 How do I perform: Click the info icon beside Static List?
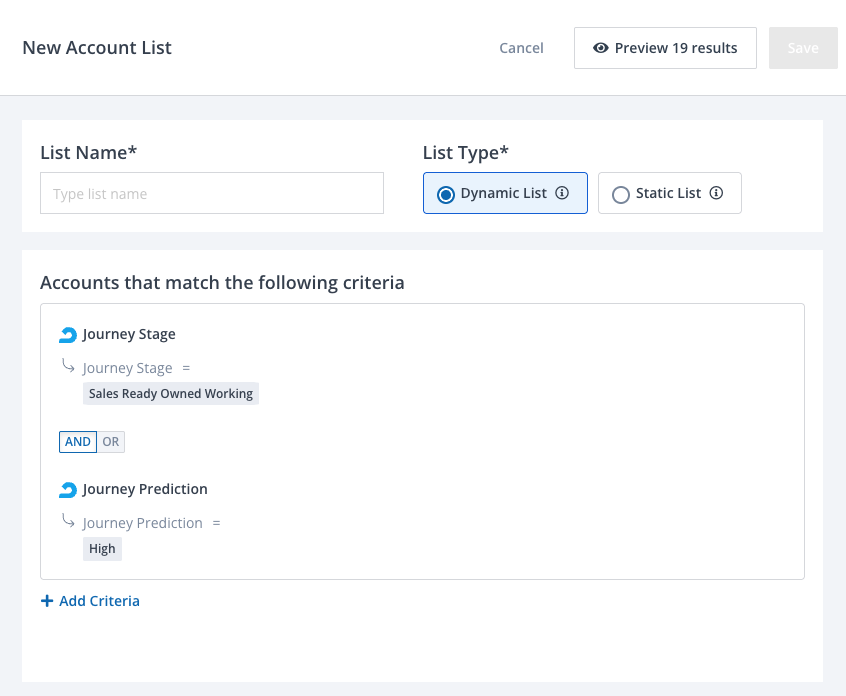[716, 193]
